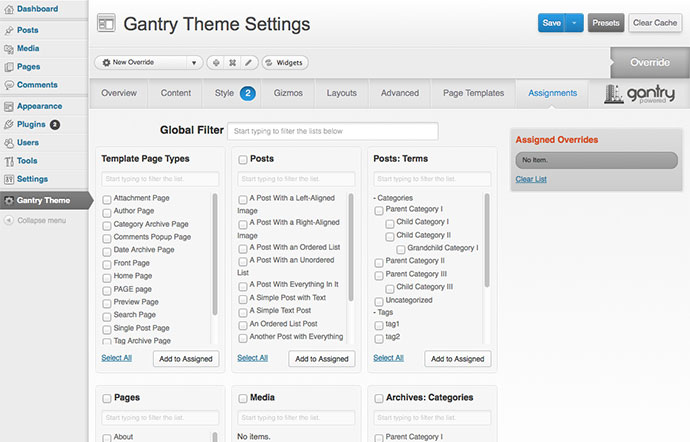Click the Global Filter text field
The height and width of the screenshot is (442, 690).
[331, 131]
